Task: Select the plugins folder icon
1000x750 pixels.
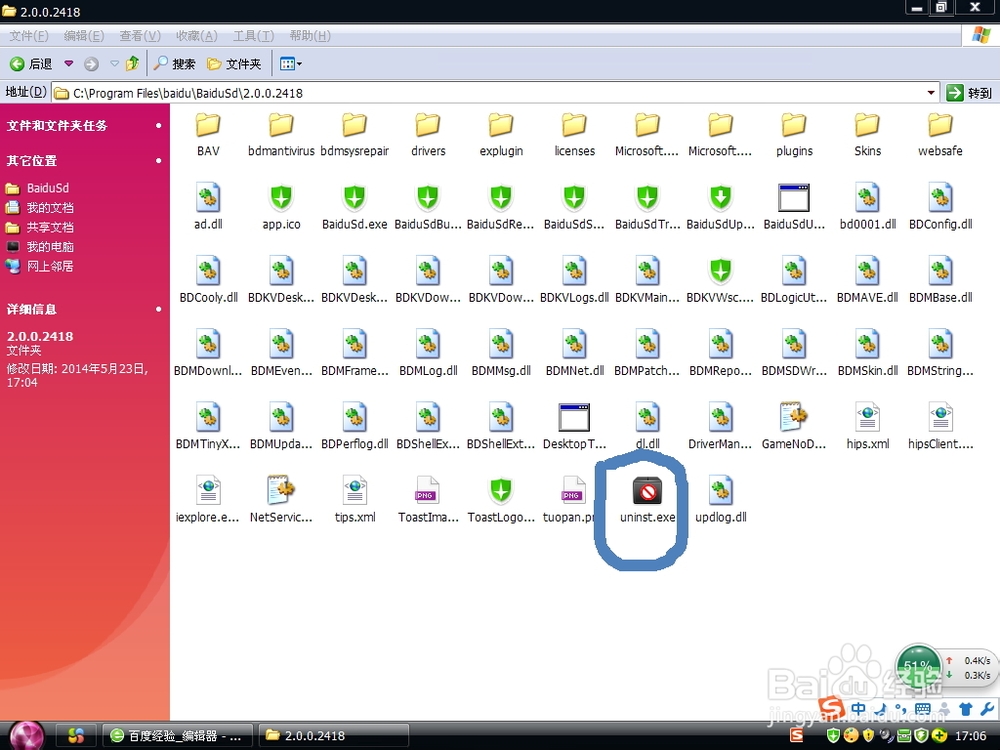Action: point(794,125)
